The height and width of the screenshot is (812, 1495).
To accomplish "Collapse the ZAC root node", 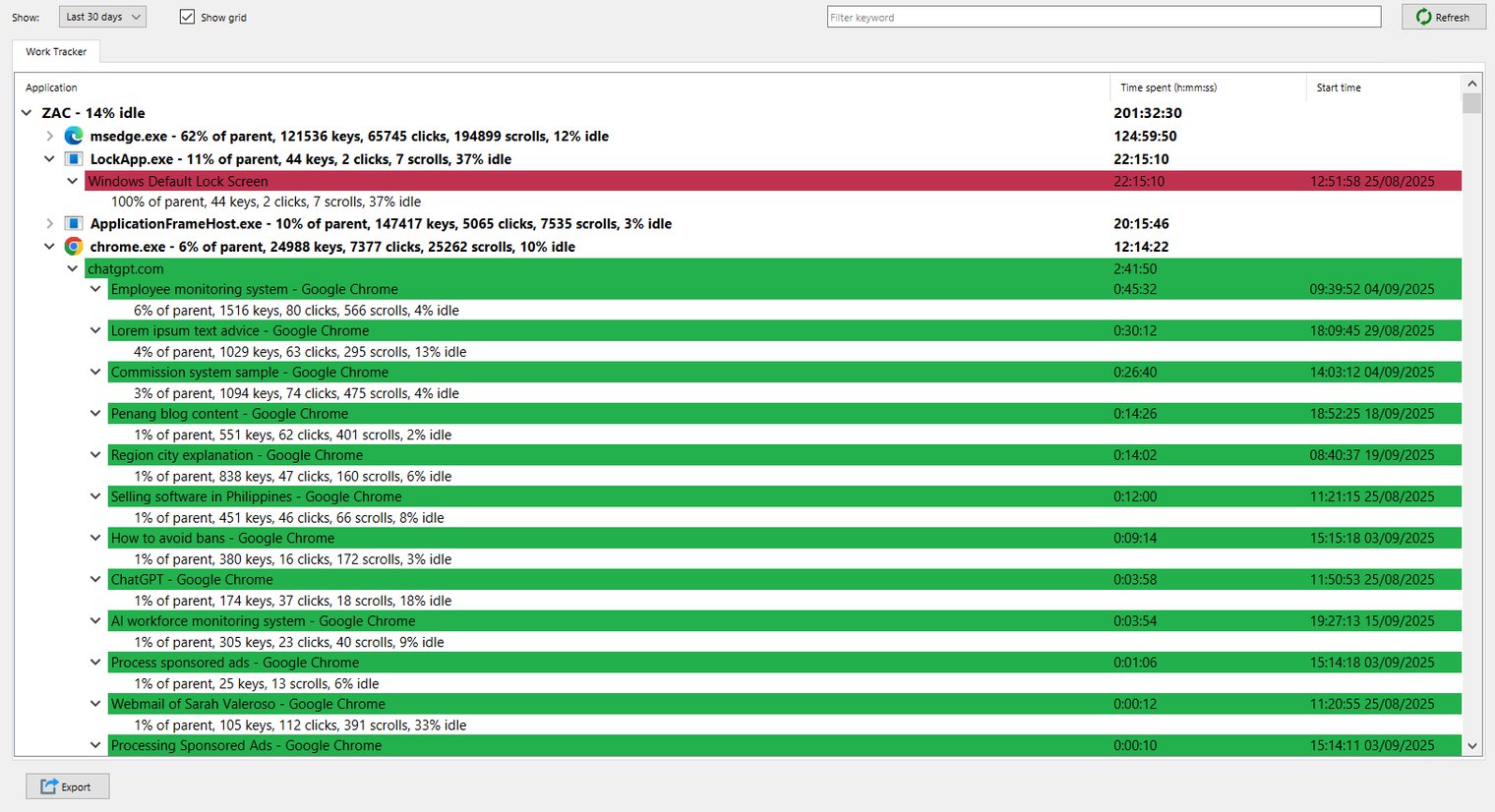I will click(27, 113).
